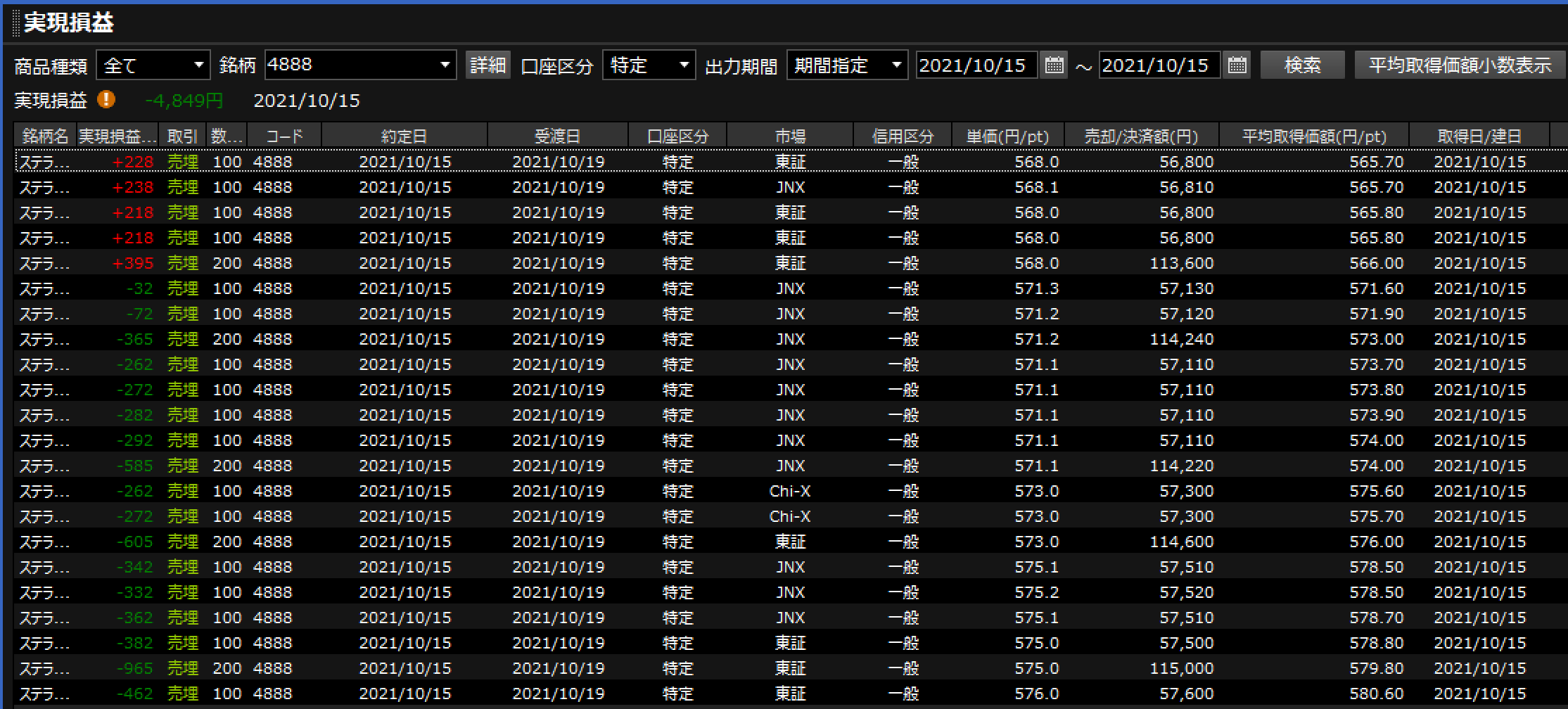Expand the 口座区分 dropdown showing 特定

coord(649,65)
